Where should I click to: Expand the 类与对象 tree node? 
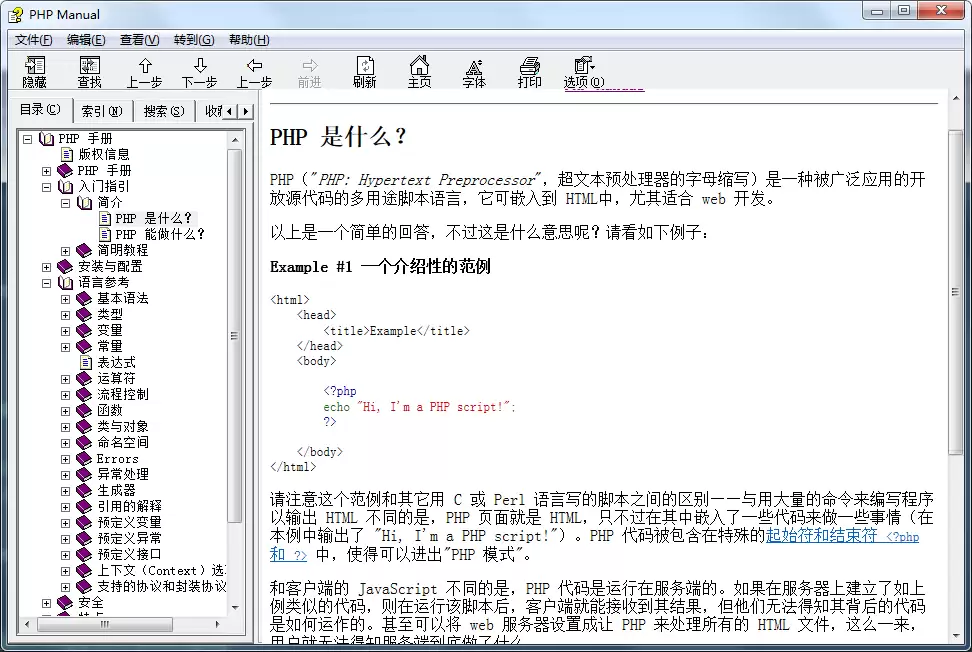coord(65,427)
